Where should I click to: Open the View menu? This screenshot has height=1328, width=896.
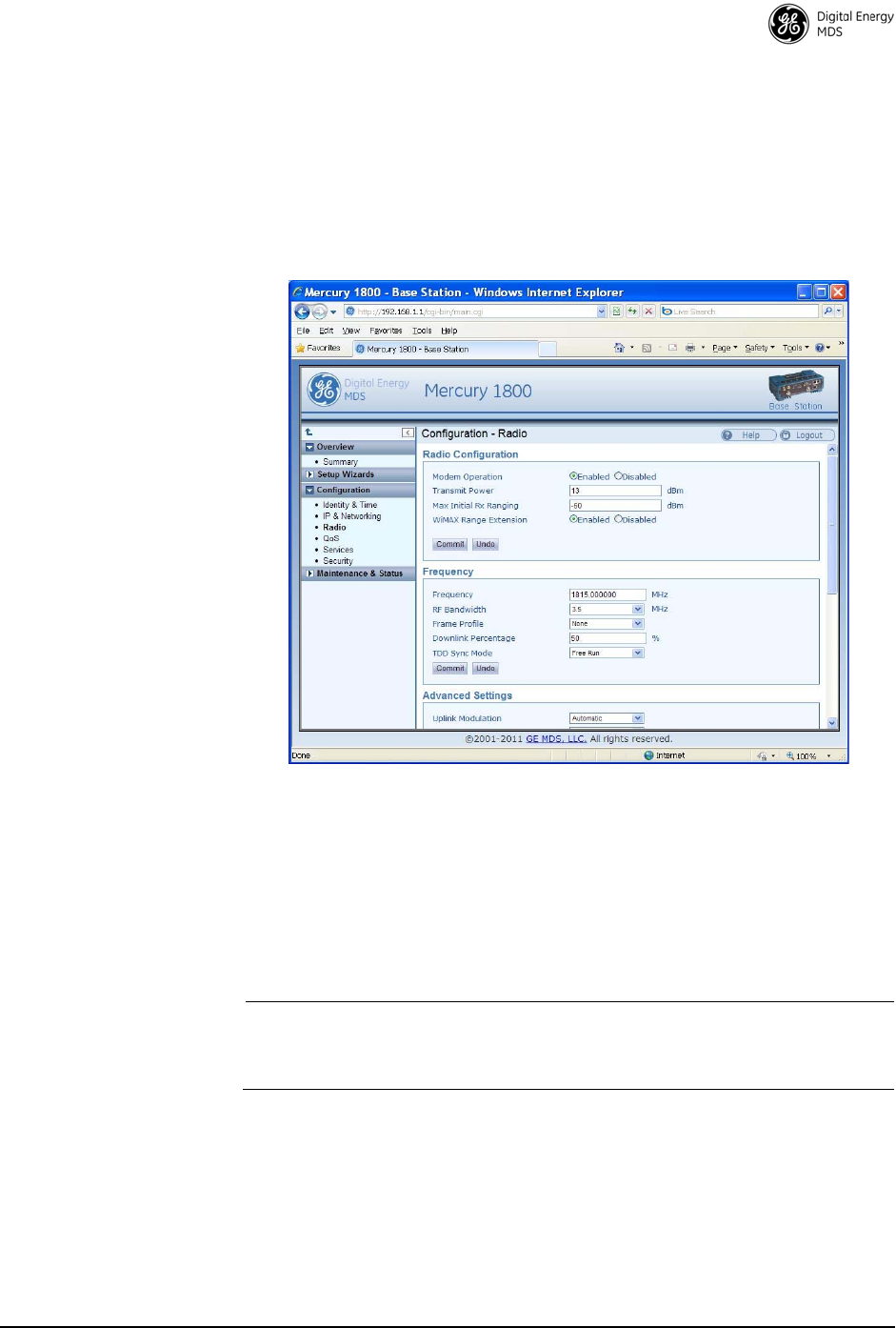351,331
